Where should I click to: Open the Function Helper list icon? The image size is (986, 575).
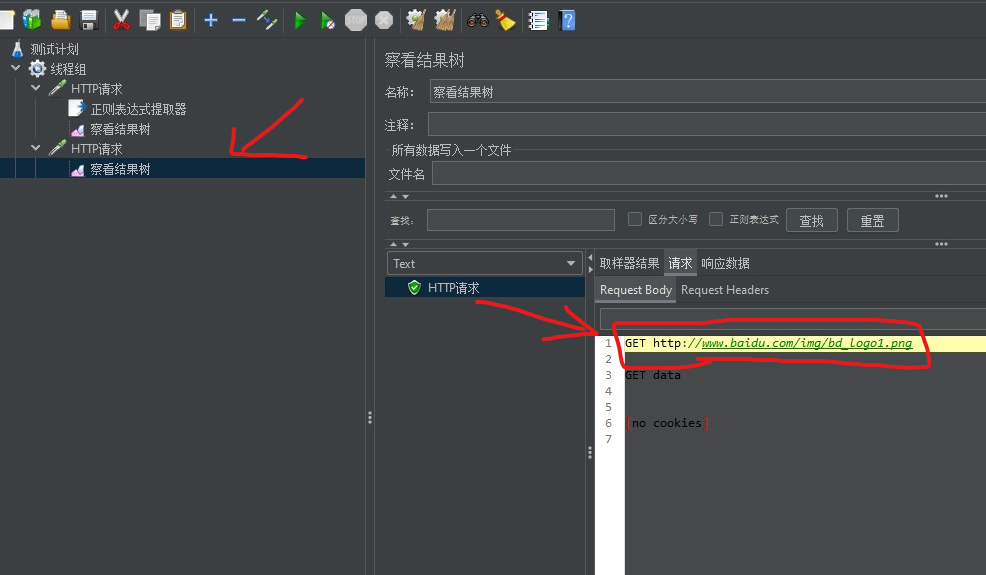pyautogui.click(x=538, y=20)
